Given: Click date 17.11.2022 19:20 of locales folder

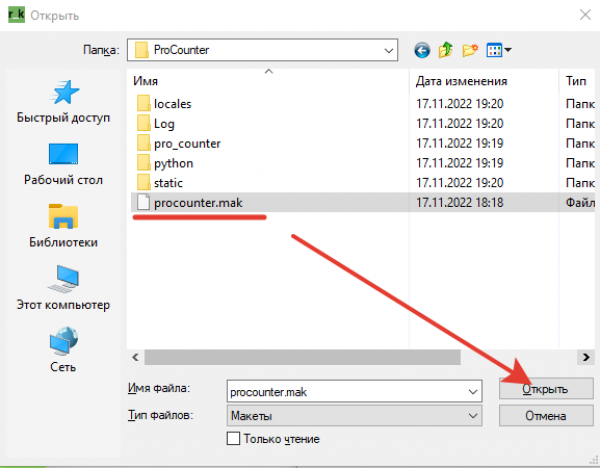Looking at the screenshot, I should 460,104.
